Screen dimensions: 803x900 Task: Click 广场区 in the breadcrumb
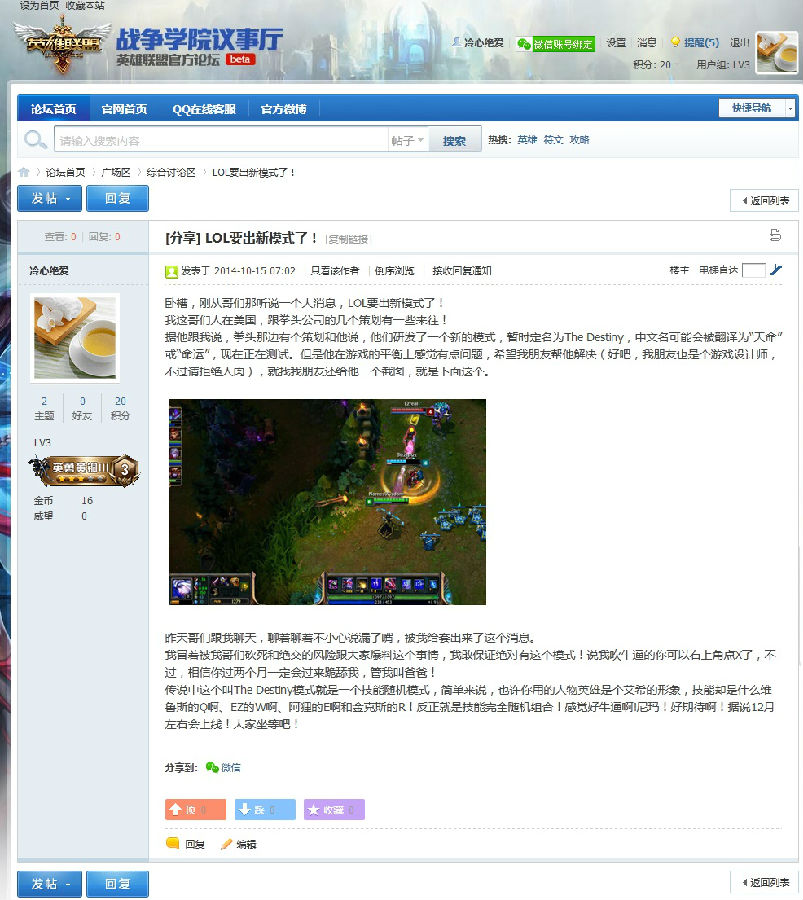116,172
